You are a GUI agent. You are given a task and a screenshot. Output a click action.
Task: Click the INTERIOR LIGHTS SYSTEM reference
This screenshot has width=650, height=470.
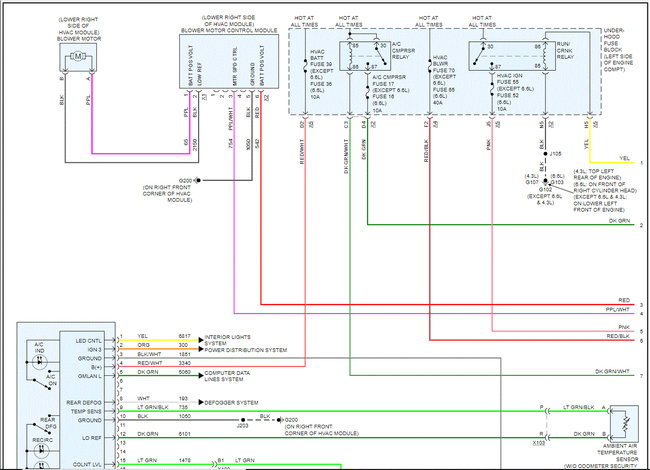227,340
